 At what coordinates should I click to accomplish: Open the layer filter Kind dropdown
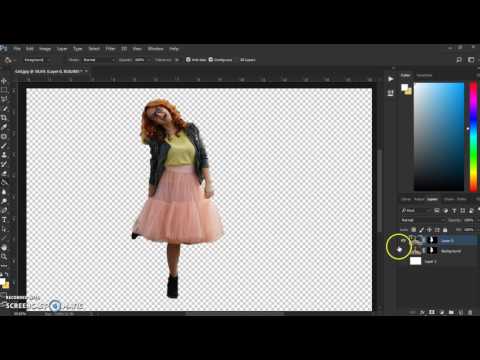point(415,211)
